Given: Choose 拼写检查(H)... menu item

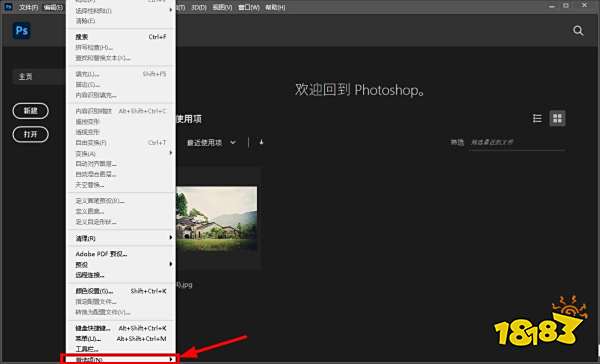Looking at the screenshot, I should 121,47.
